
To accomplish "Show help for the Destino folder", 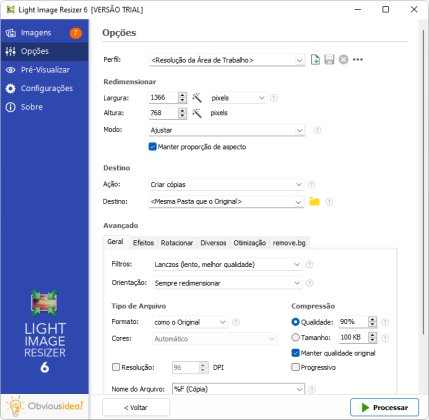I will [x=329, y=202].
